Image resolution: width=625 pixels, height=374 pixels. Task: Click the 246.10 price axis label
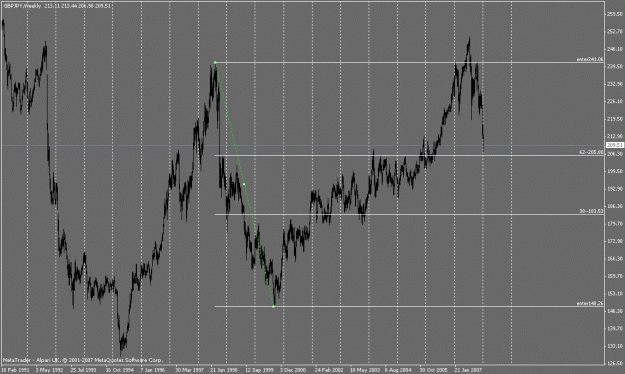pos(614,49)
